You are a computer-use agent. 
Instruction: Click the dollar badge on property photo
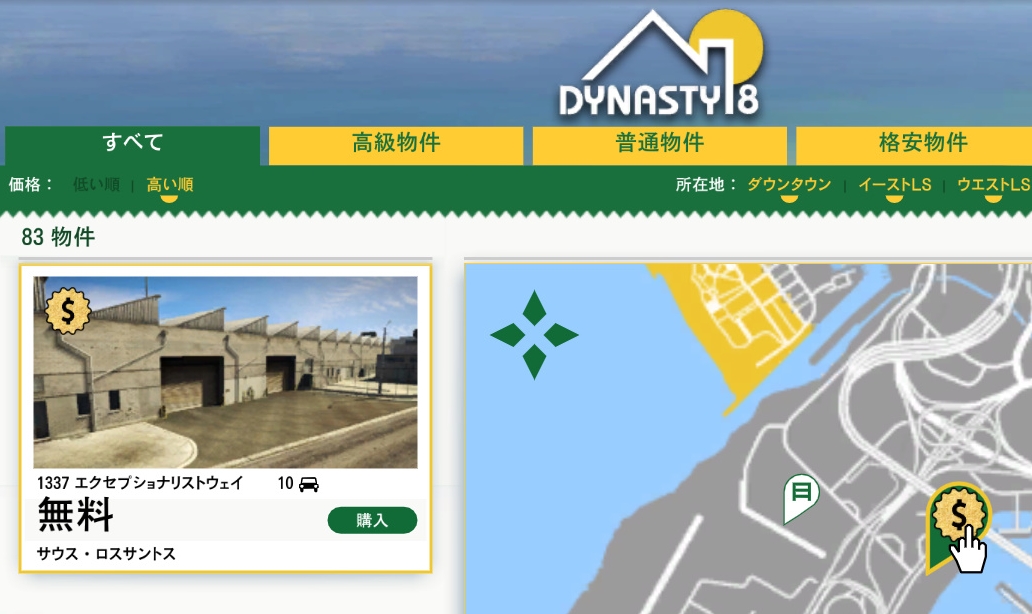tap(68, 311)
